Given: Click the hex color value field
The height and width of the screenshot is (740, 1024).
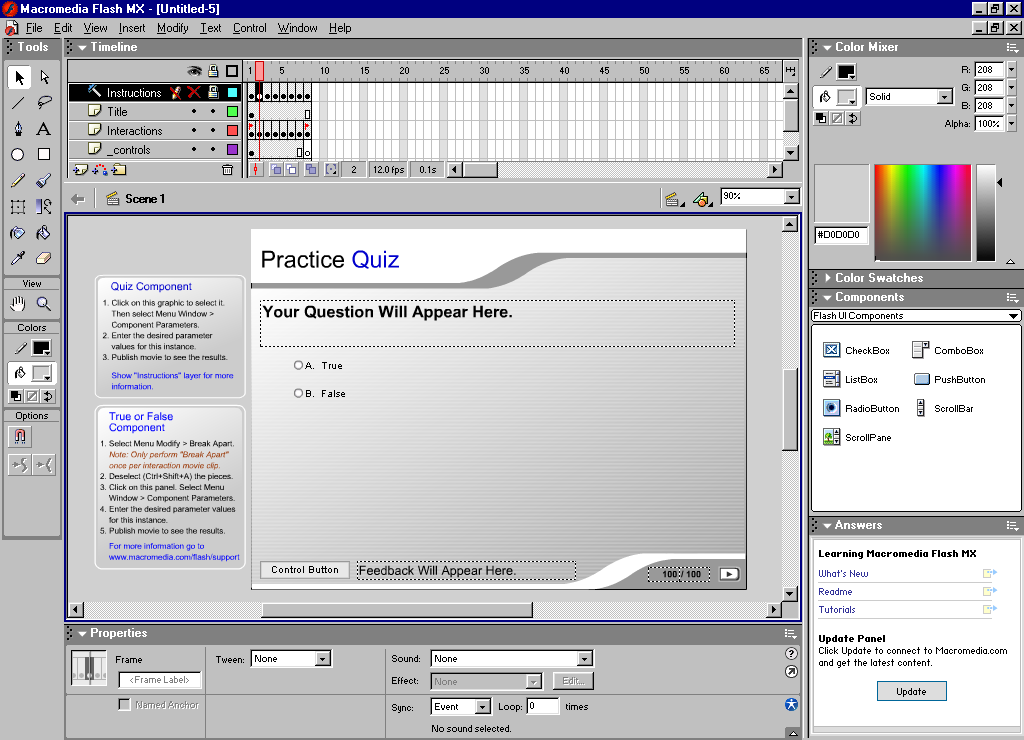Looking at the screenshot, I should click(x=841, y=234).
